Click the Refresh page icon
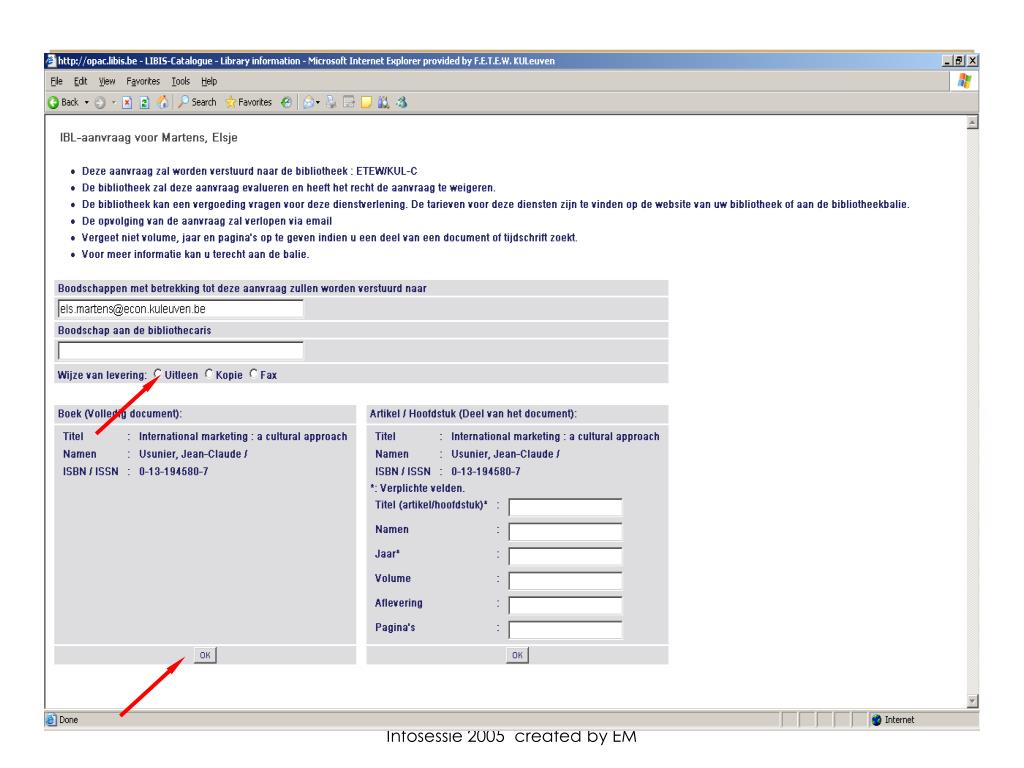 [145, 103]
